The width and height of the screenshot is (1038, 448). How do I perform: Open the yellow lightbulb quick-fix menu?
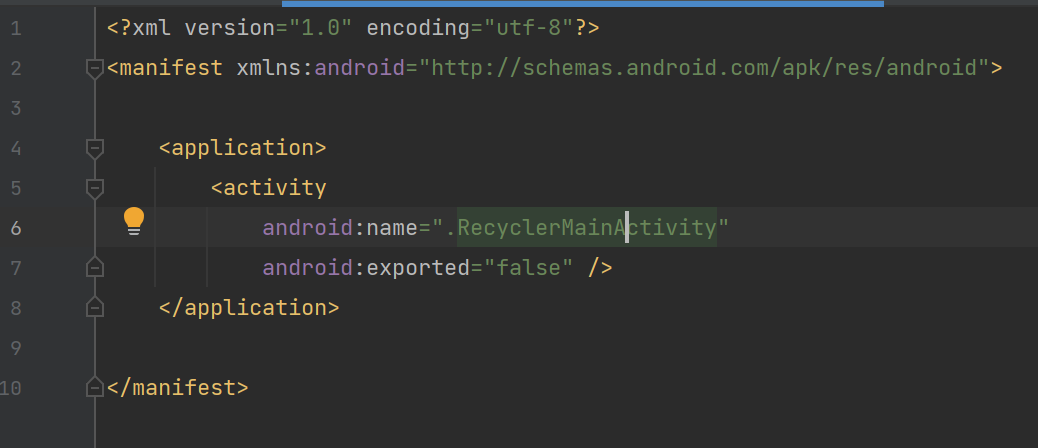134,221
